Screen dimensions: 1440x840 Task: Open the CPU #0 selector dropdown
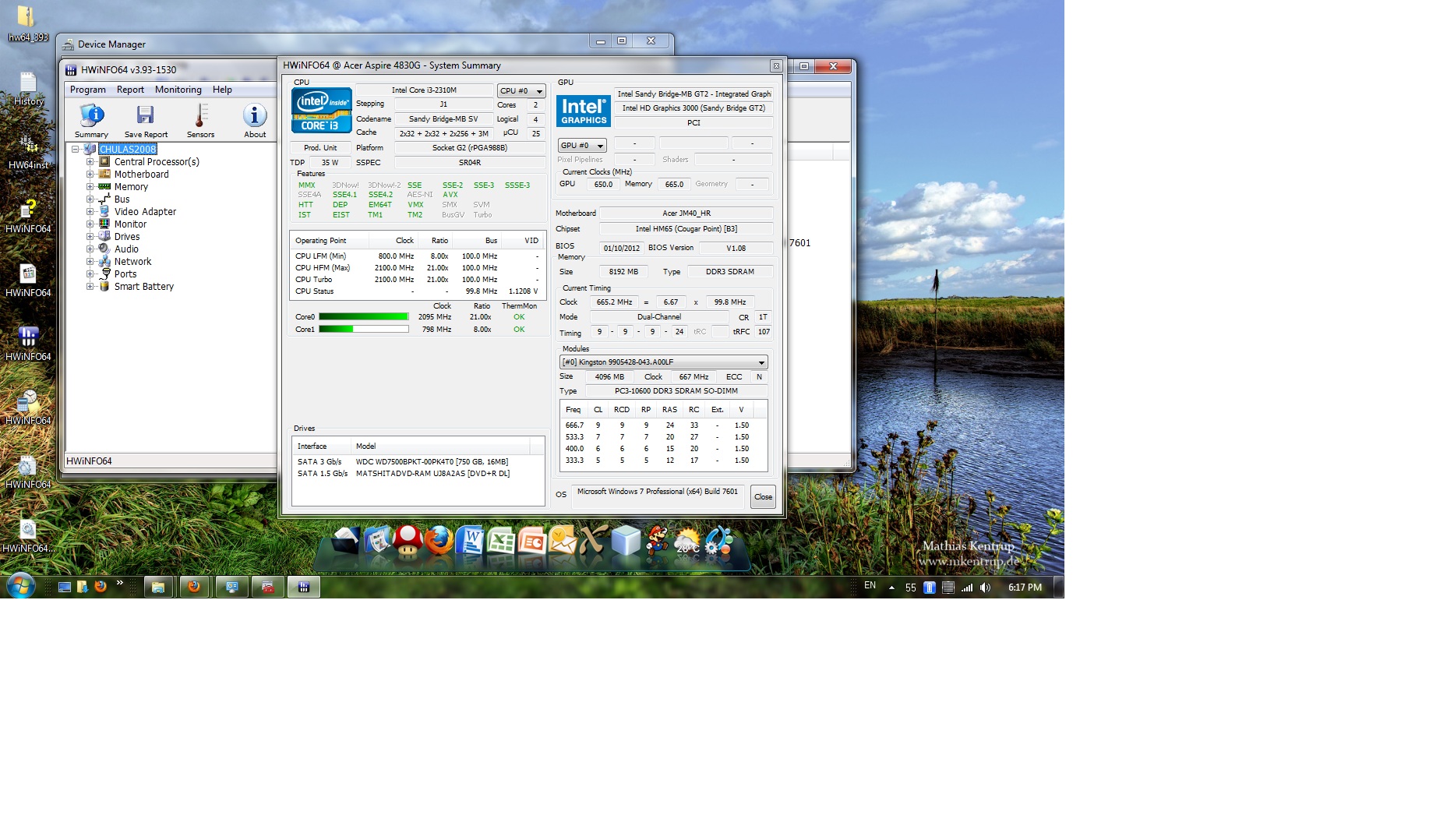click(x=521, y=91)
